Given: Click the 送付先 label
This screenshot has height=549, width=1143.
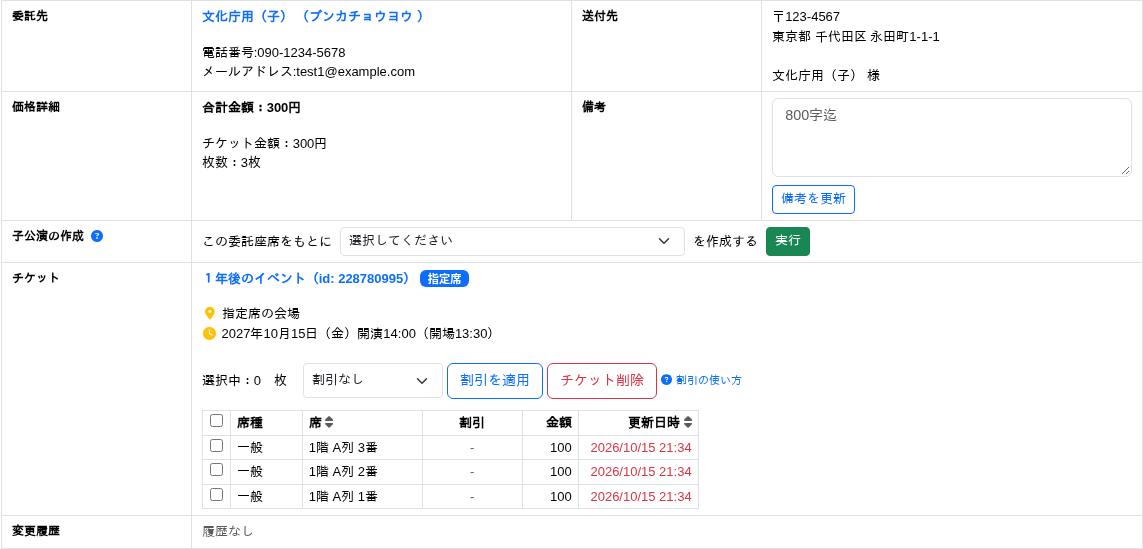Looking at the screenshot, I should 600,16.
